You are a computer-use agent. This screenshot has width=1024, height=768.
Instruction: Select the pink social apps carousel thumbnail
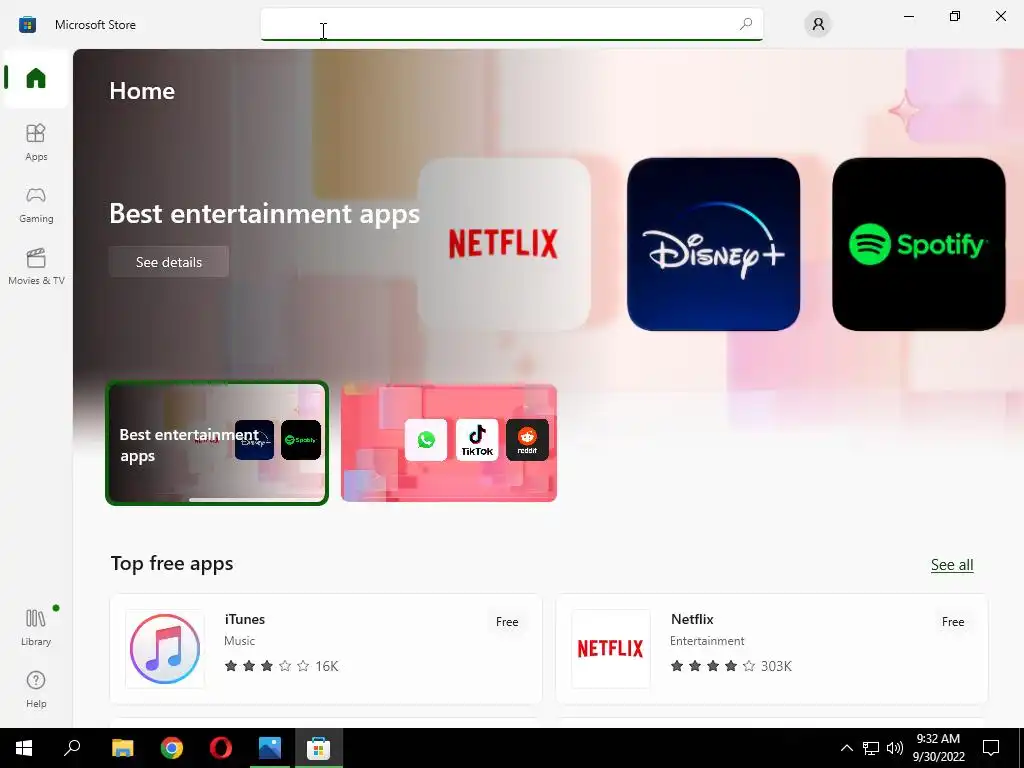tap(449, 443)
